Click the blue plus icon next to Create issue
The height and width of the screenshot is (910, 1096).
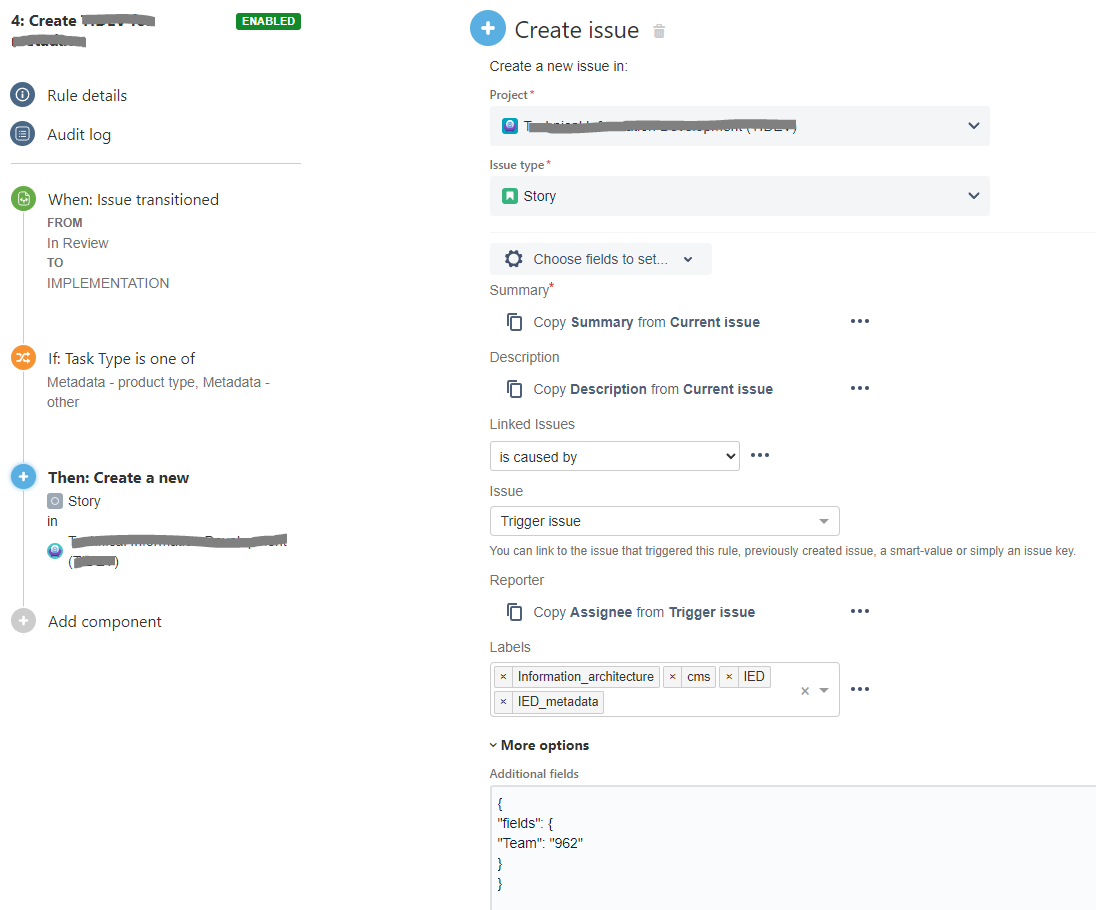[x=488, y=28]
